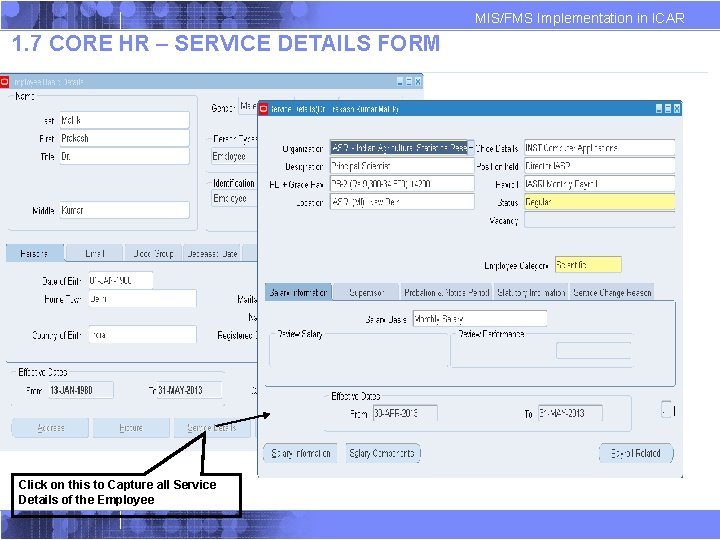Minimize the Employee Basic Details window
The width and height of the screenshot is (720, 540).
[x=400, y=81]
